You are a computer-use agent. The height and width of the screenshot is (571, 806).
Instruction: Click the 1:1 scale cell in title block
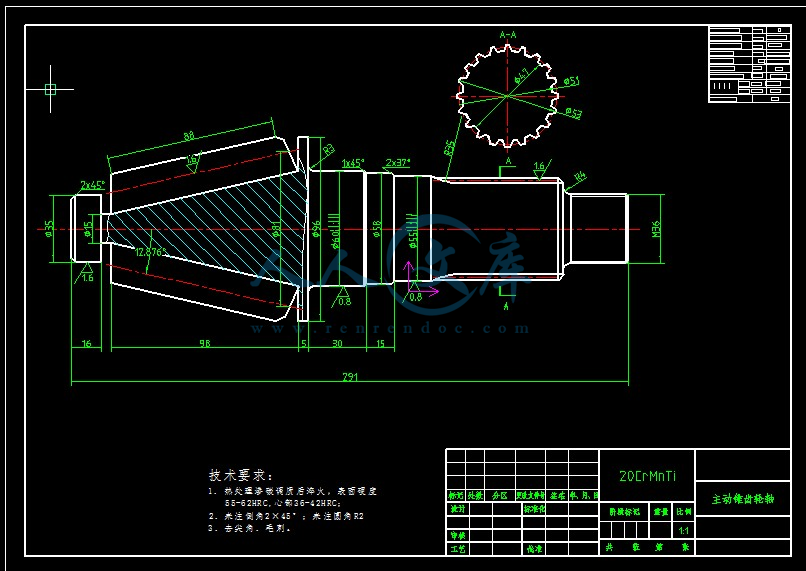(x=684, y=530)
